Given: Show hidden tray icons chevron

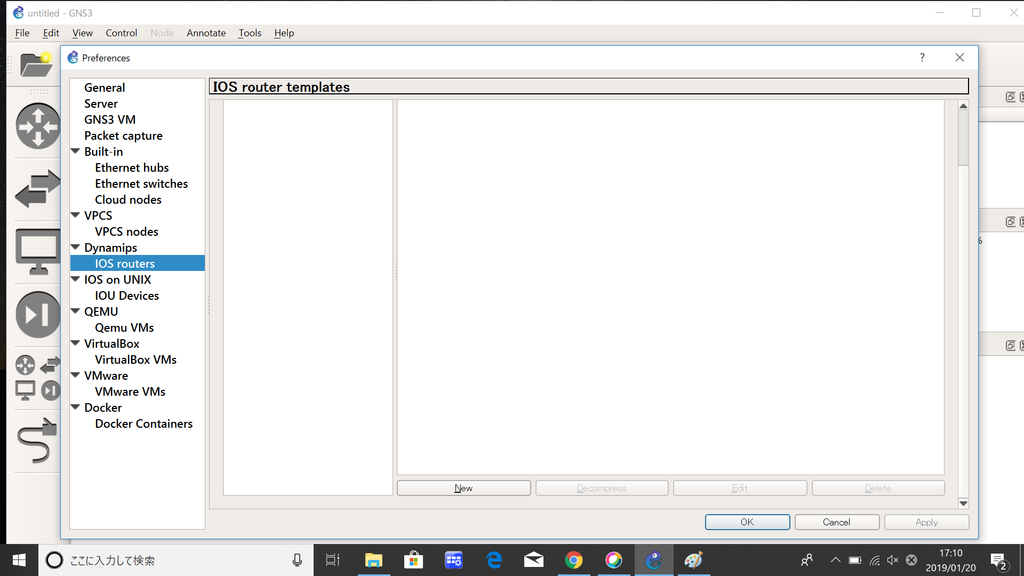Looking at the screenshot, I should tap(835, 560).
